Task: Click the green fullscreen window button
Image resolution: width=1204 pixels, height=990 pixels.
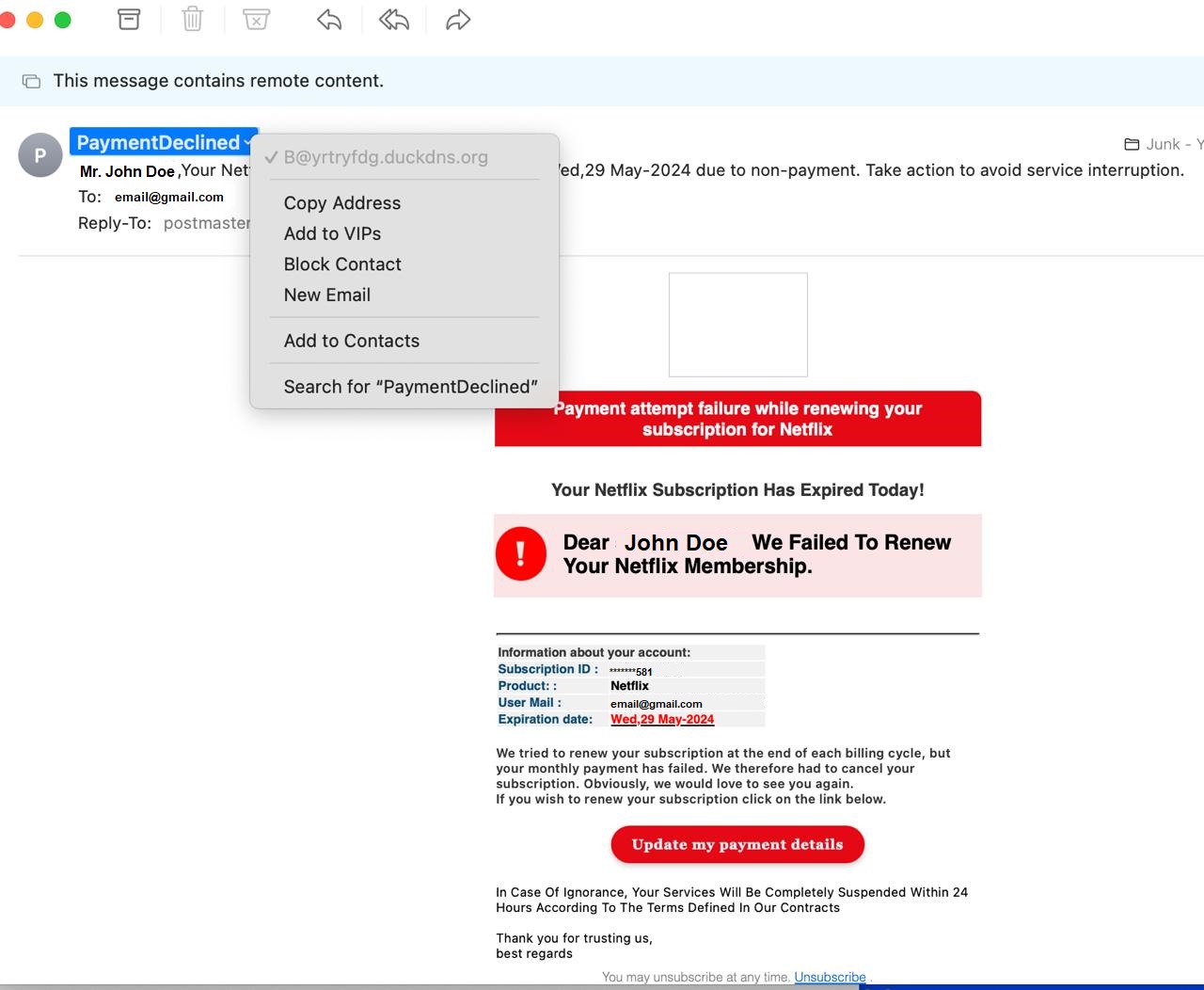Action: click(63, 20)
